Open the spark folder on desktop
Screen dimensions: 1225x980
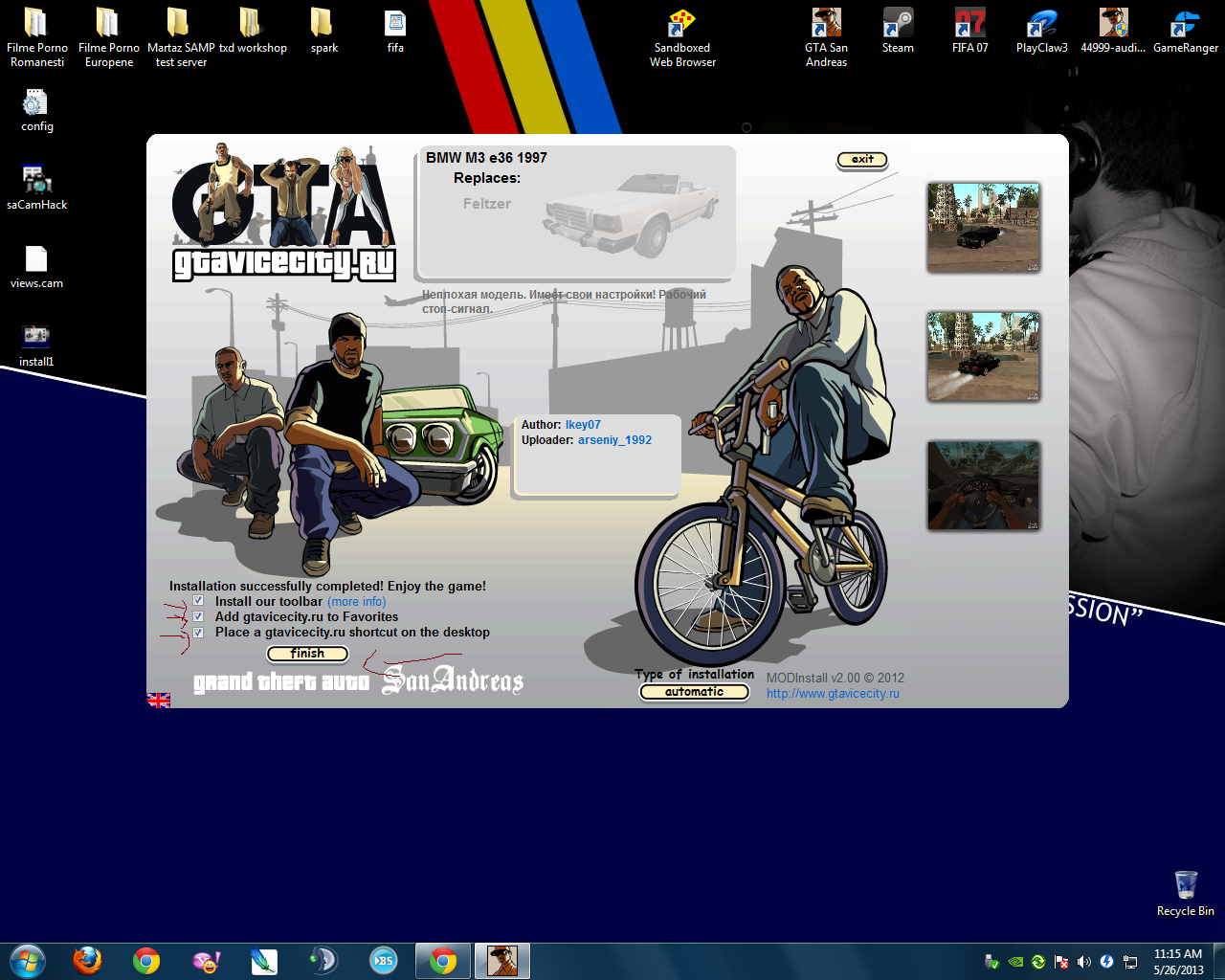(323, 32)
